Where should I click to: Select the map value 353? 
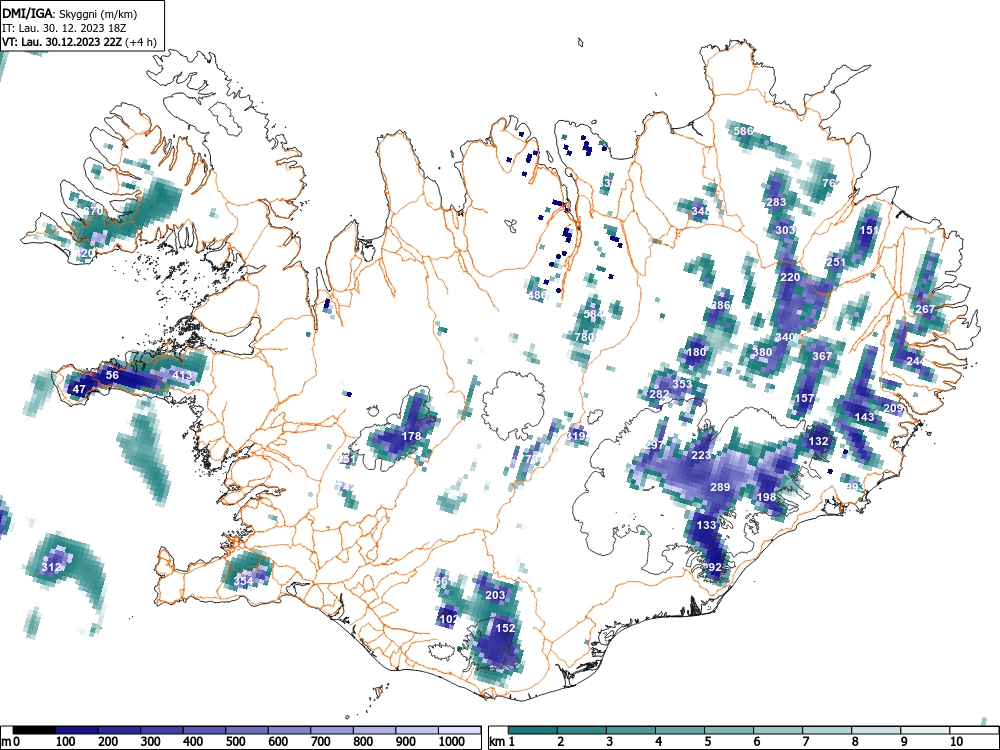(x=682, y=384)
